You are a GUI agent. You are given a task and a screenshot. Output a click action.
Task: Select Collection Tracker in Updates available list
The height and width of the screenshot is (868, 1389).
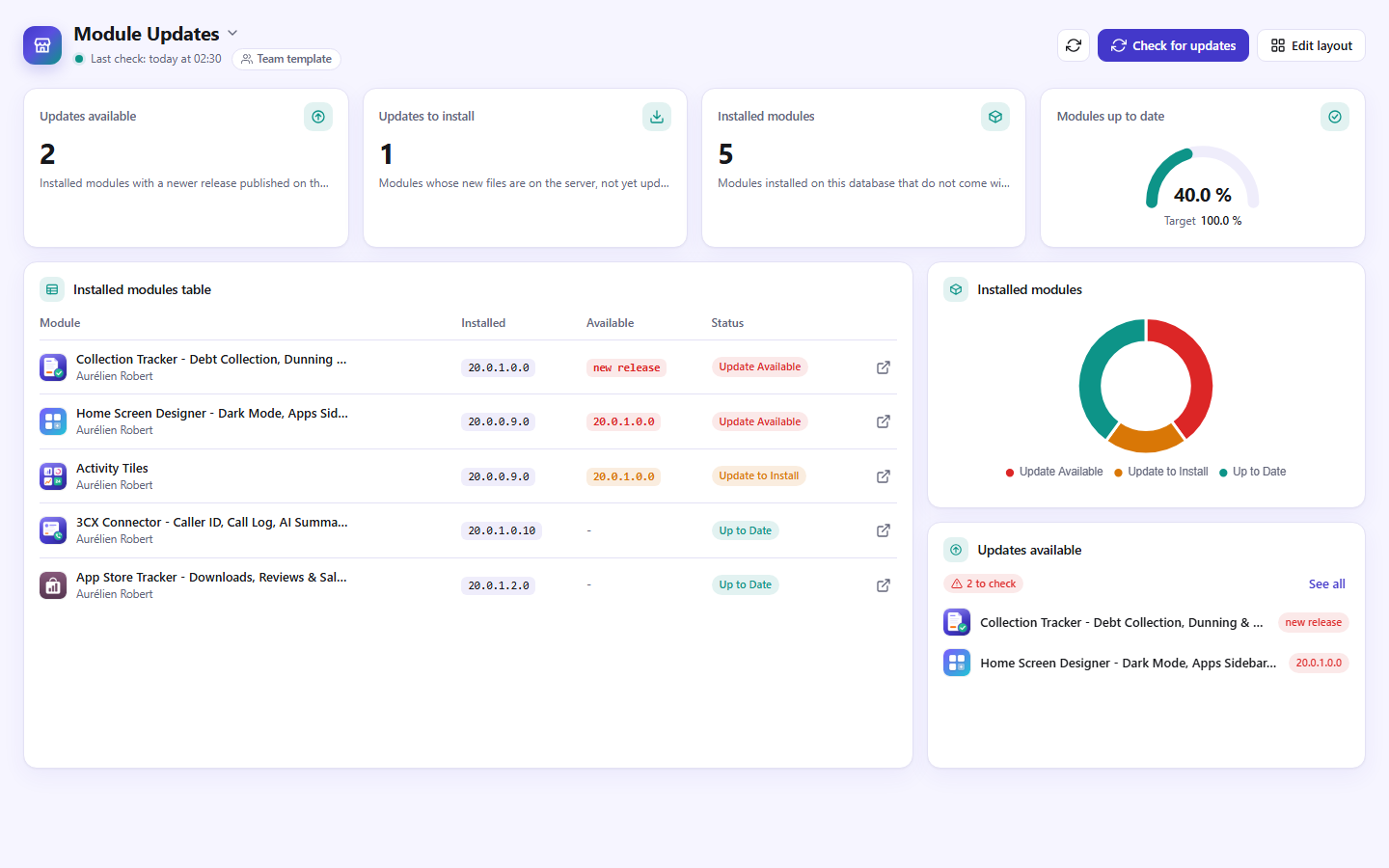1146,622
